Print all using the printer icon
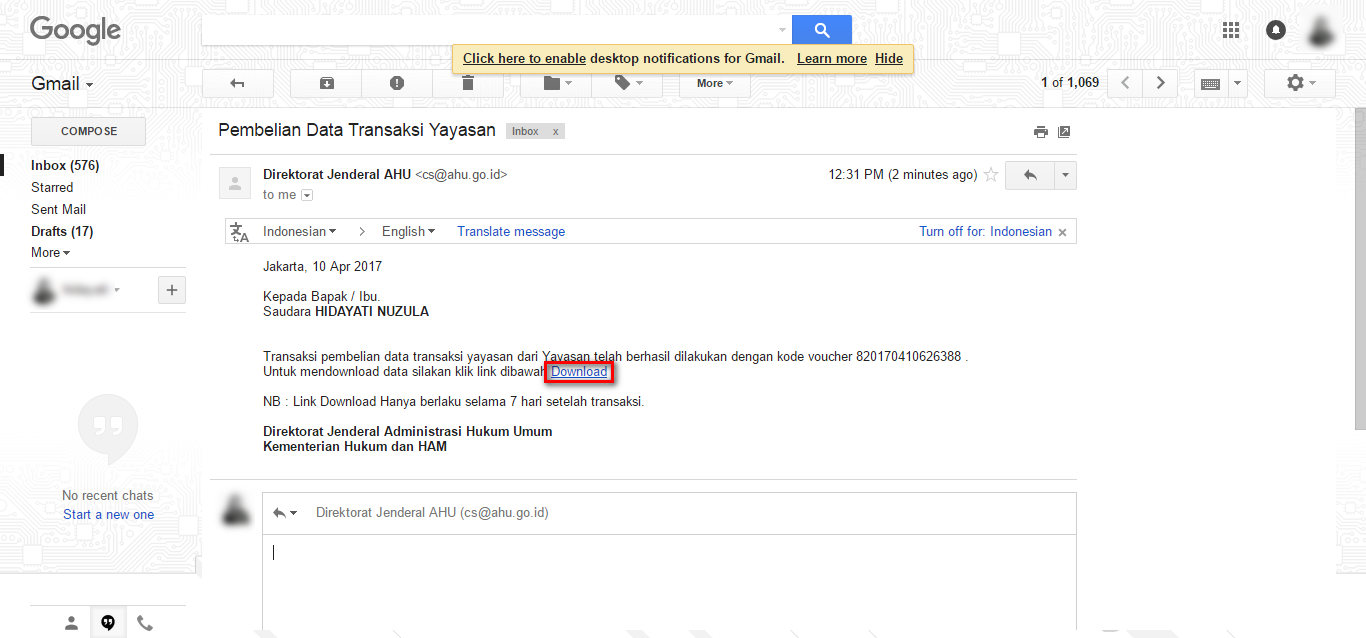This screenshot has width=1366, height=638. pyautogui.click(x=1041, y=132)
